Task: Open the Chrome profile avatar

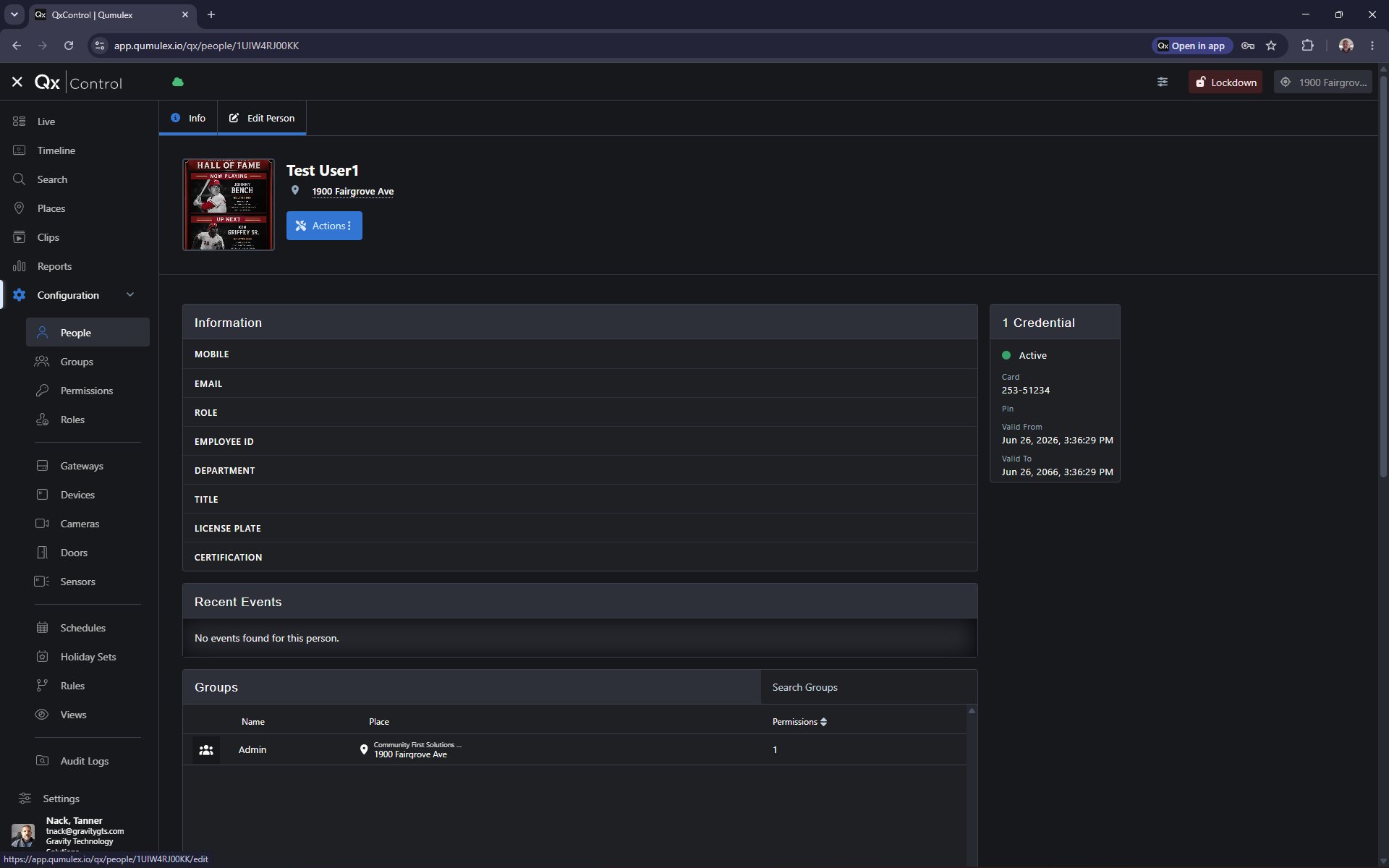Action: point(1346,46)
